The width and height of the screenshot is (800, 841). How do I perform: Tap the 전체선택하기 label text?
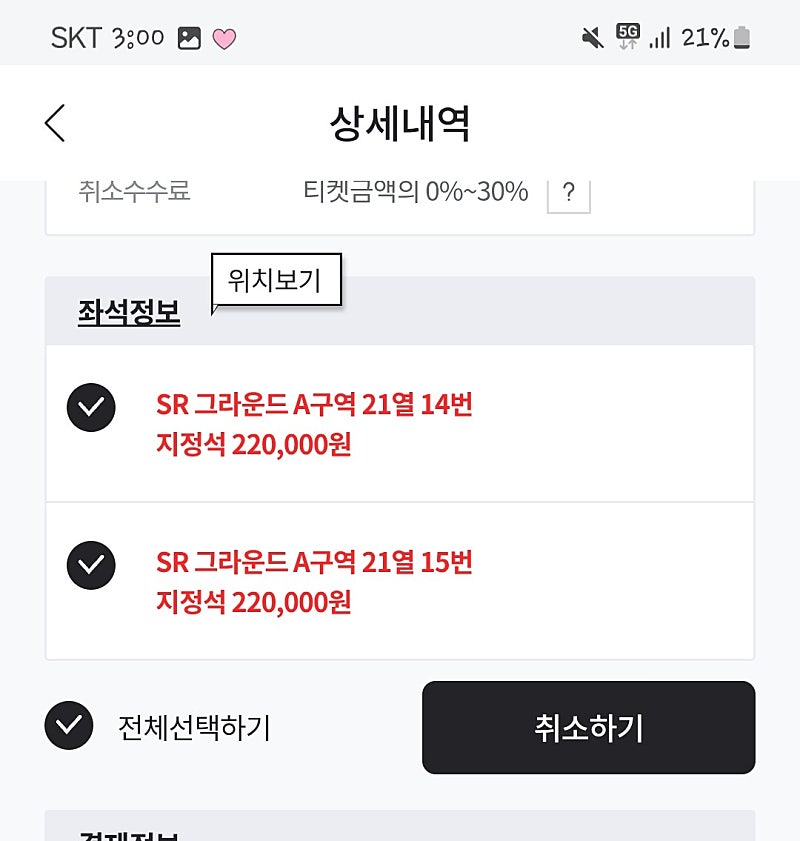coord(194,728)
